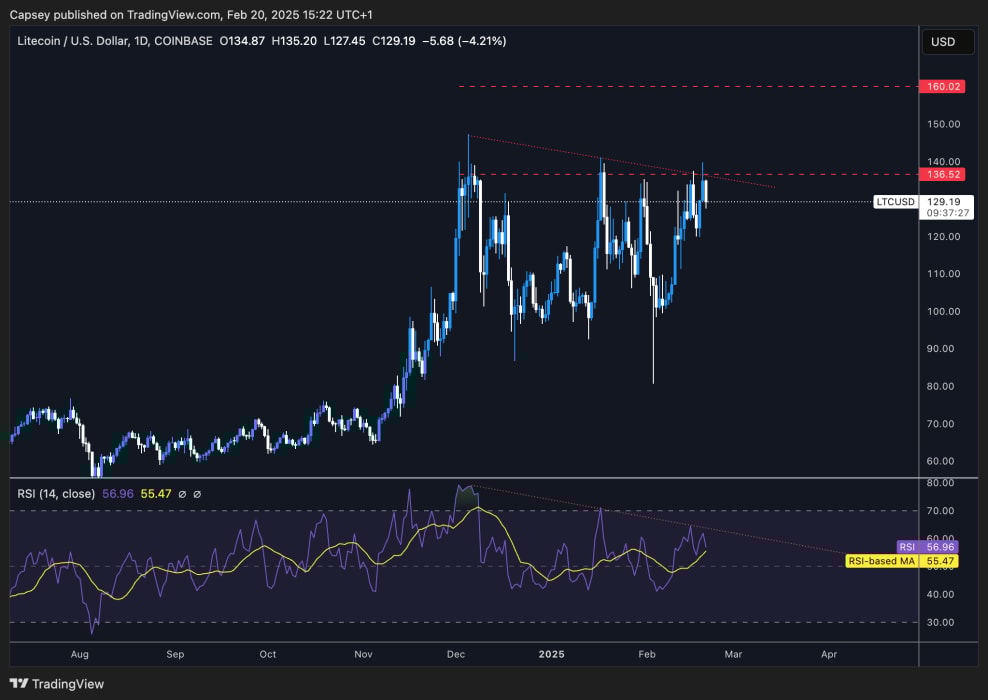The image size is (988, 700).
Task: Click the 2025 marker on the time axis
Action: click(551, 654)
